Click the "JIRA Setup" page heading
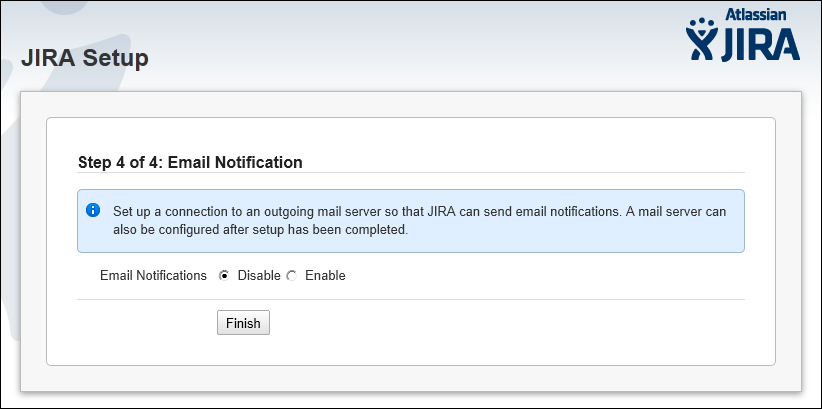Viewport: 822px width, 409px height. click(x=85, y=58)
